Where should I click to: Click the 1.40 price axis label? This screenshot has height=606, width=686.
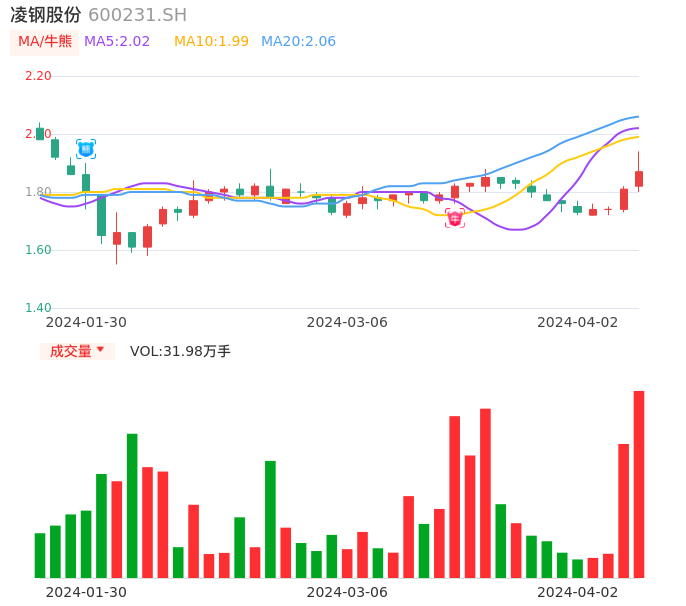pos(38,308)
